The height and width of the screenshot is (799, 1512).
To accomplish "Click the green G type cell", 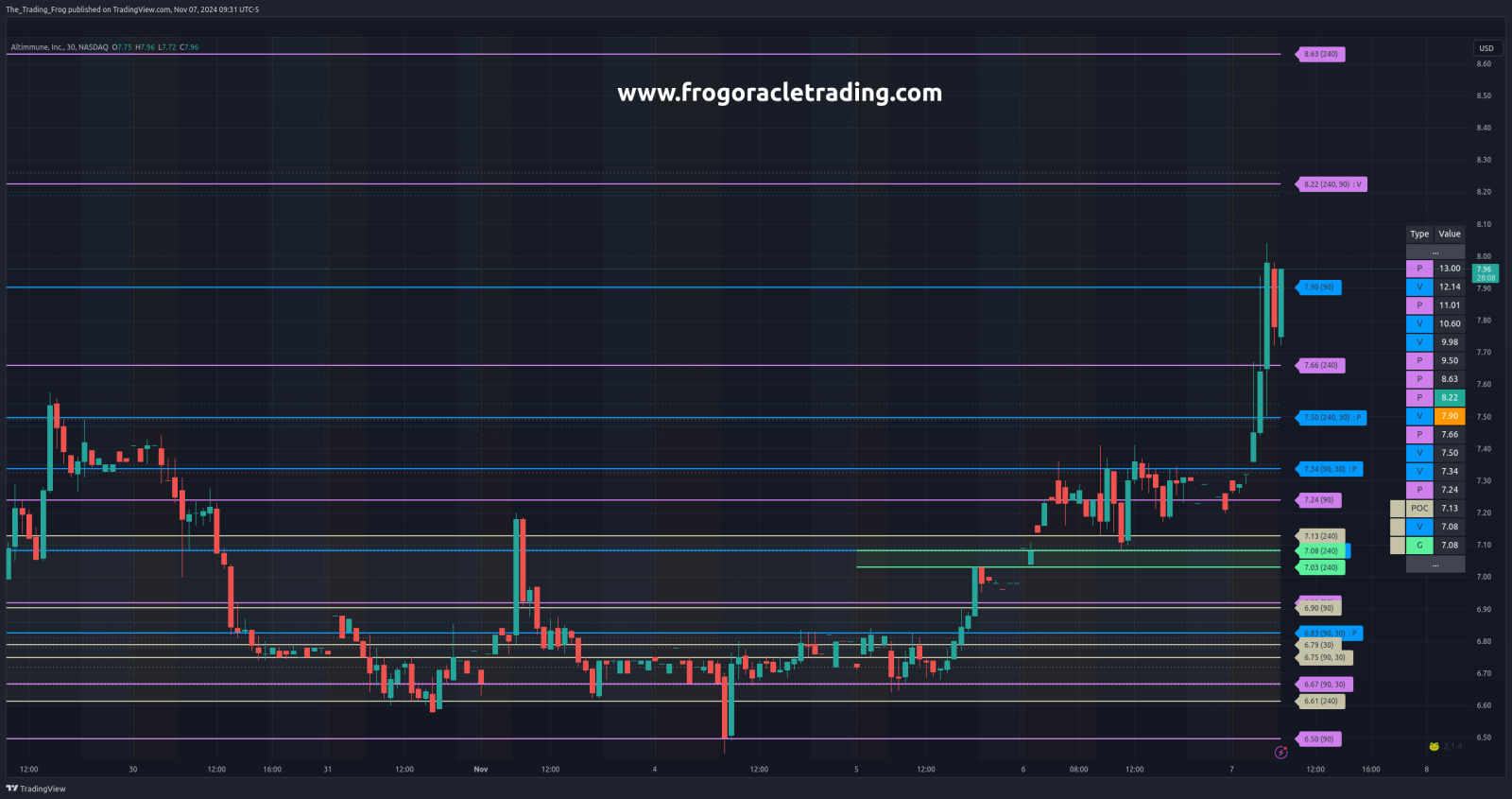I will (1419, 545).
